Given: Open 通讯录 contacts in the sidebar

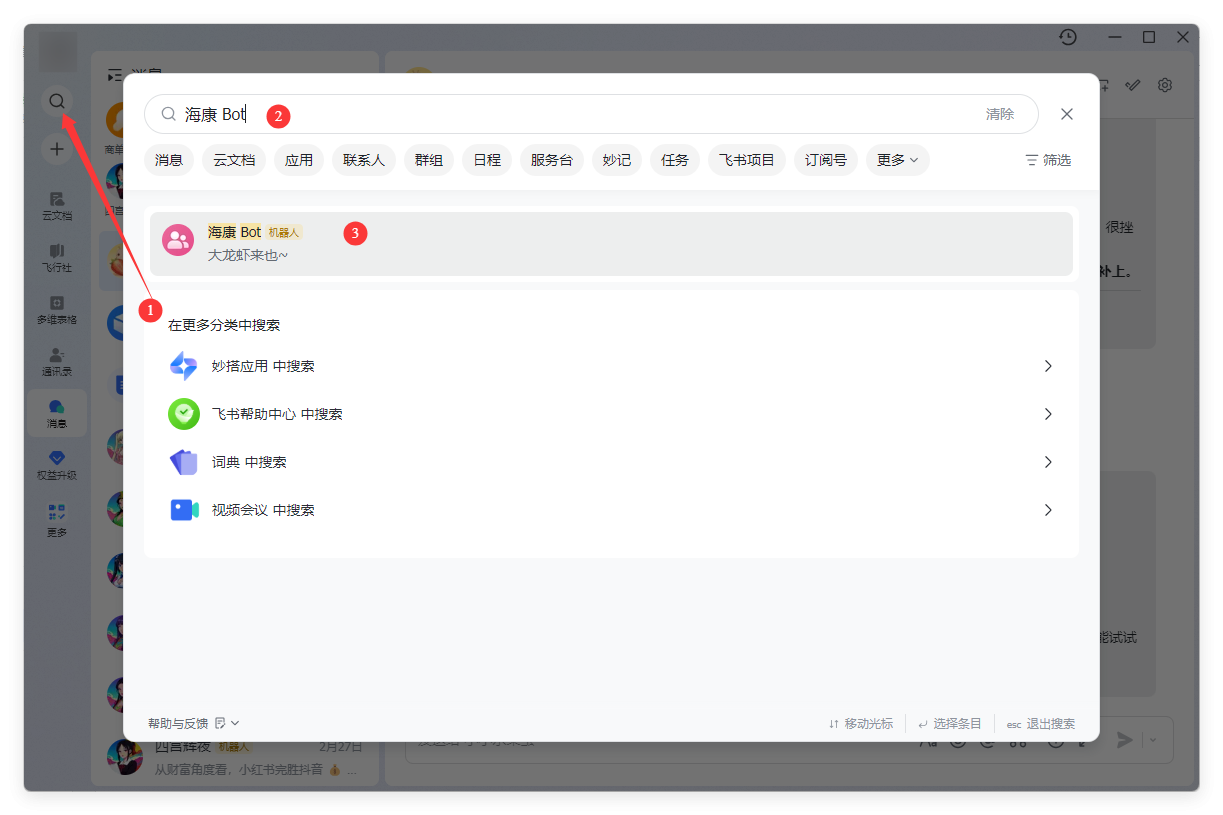Looking at the screenshot, I should (57, 361).
